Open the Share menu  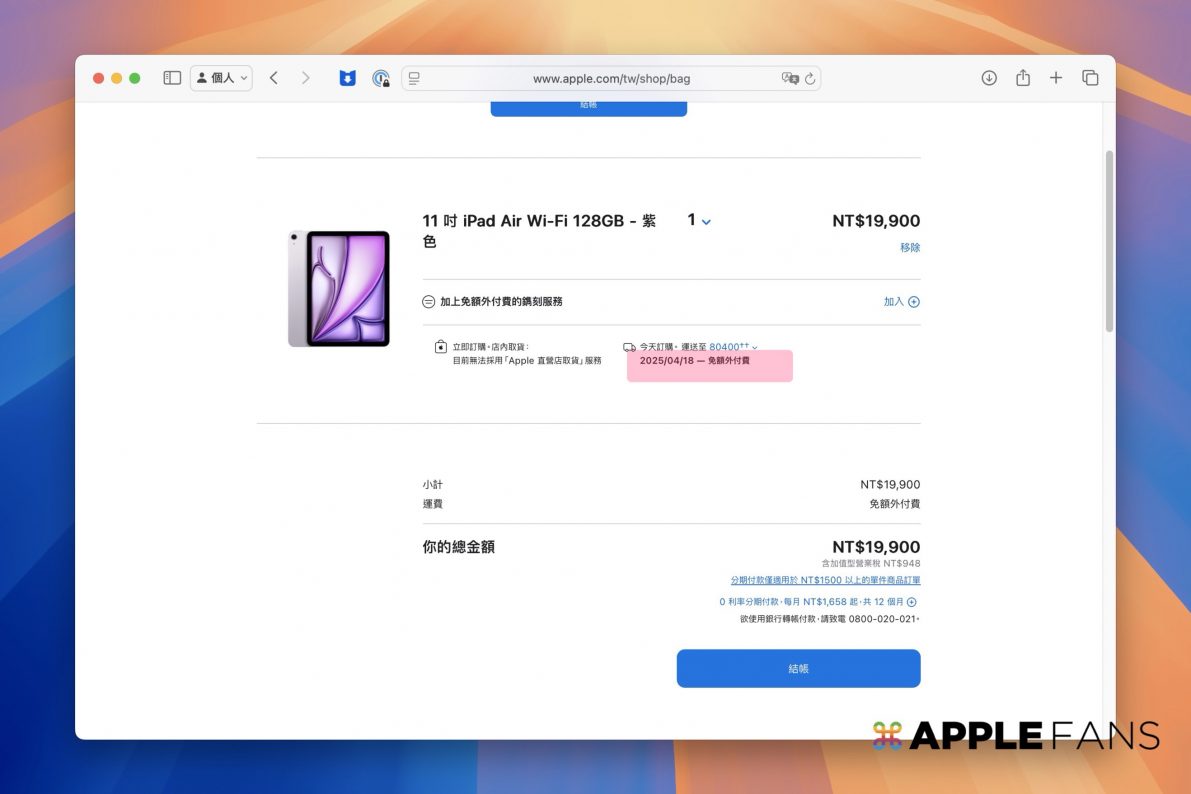tap(1023, 78)
